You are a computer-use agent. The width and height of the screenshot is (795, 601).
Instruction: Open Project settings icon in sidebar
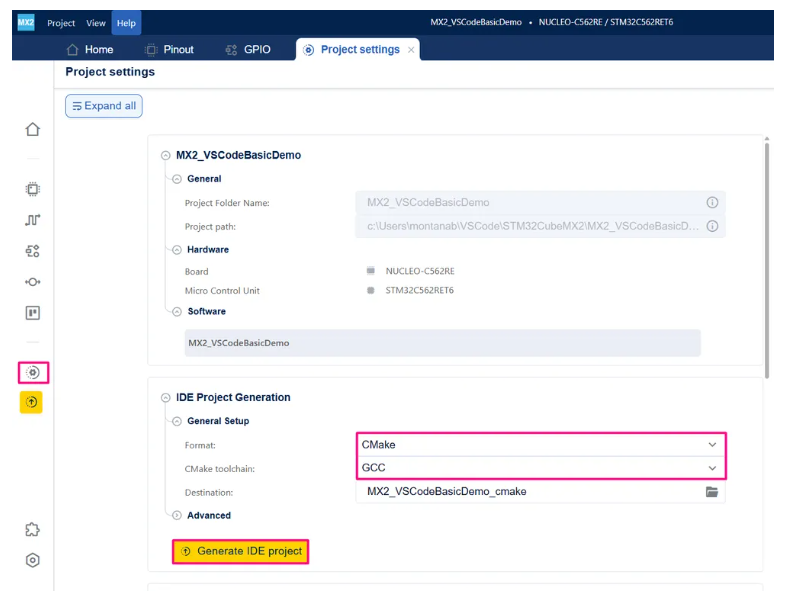[x=33, y=373]
